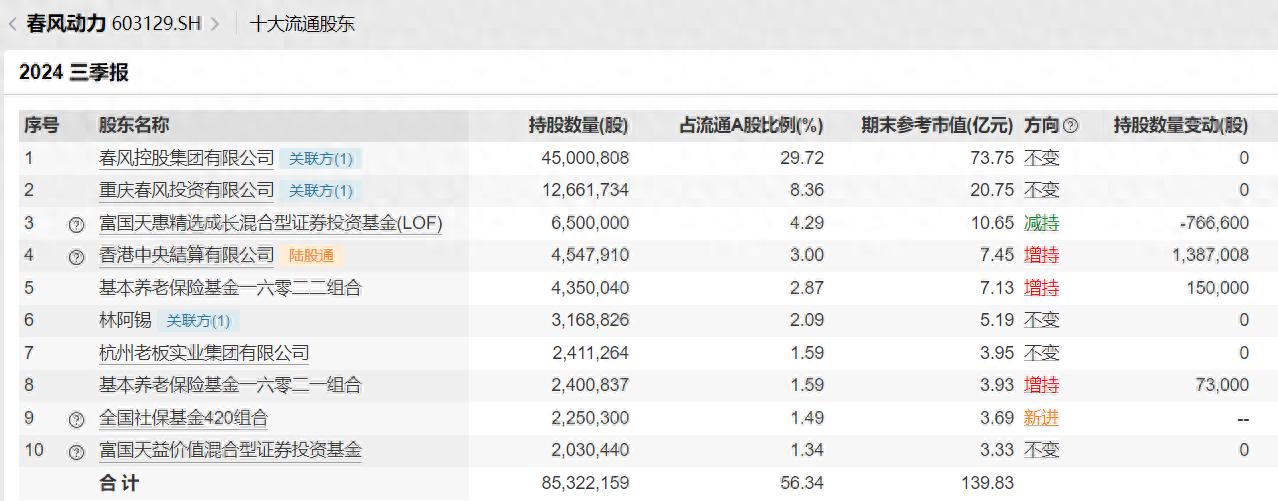Screen dimensions: 1278x501
Task: Open 富国天益价值混合型证券投资基金 link
Action: coord(230,450)
